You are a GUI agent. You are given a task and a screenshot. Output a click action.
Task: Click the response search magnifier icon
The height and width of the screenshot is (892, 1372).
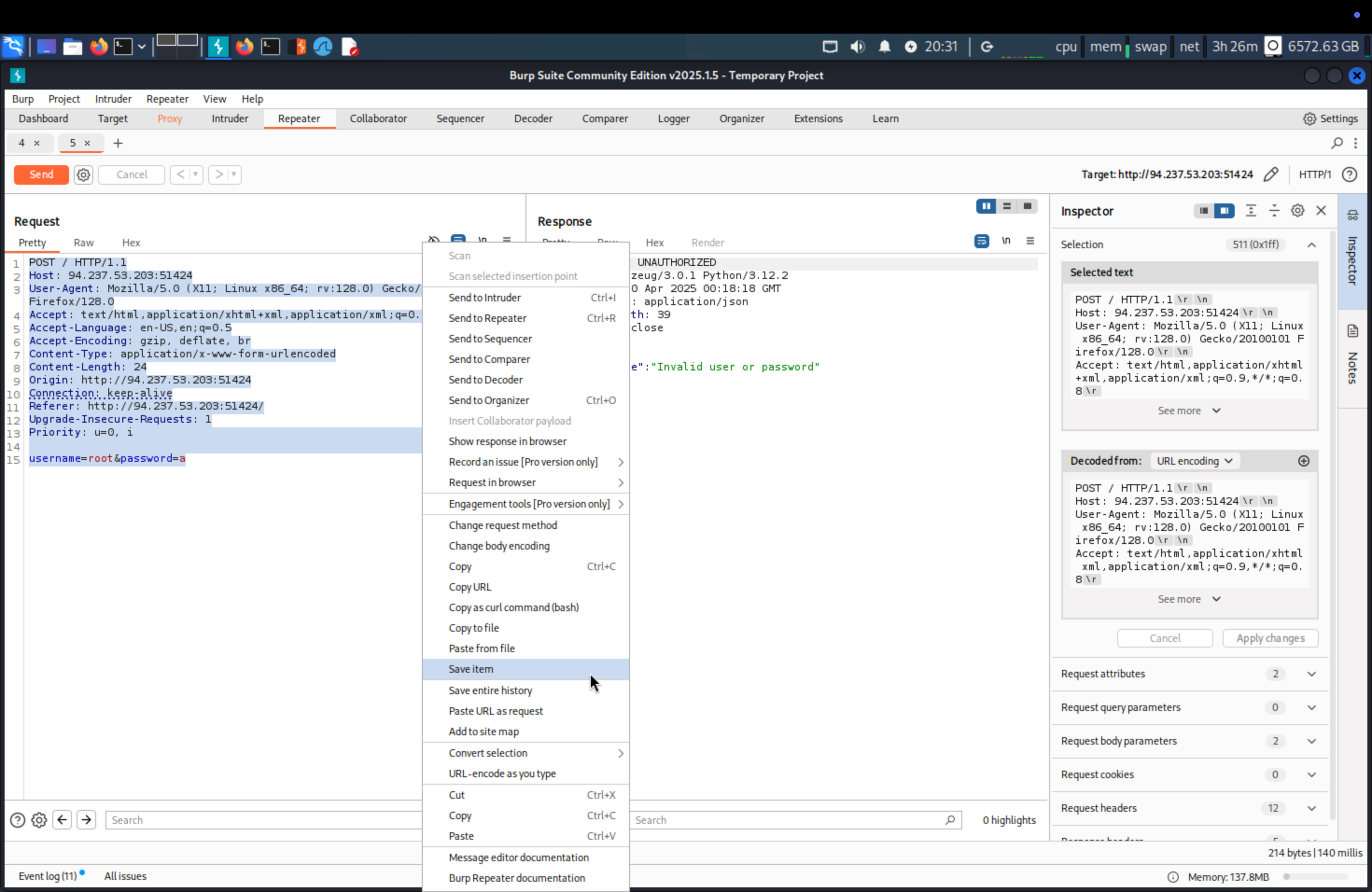click(950, 820)
